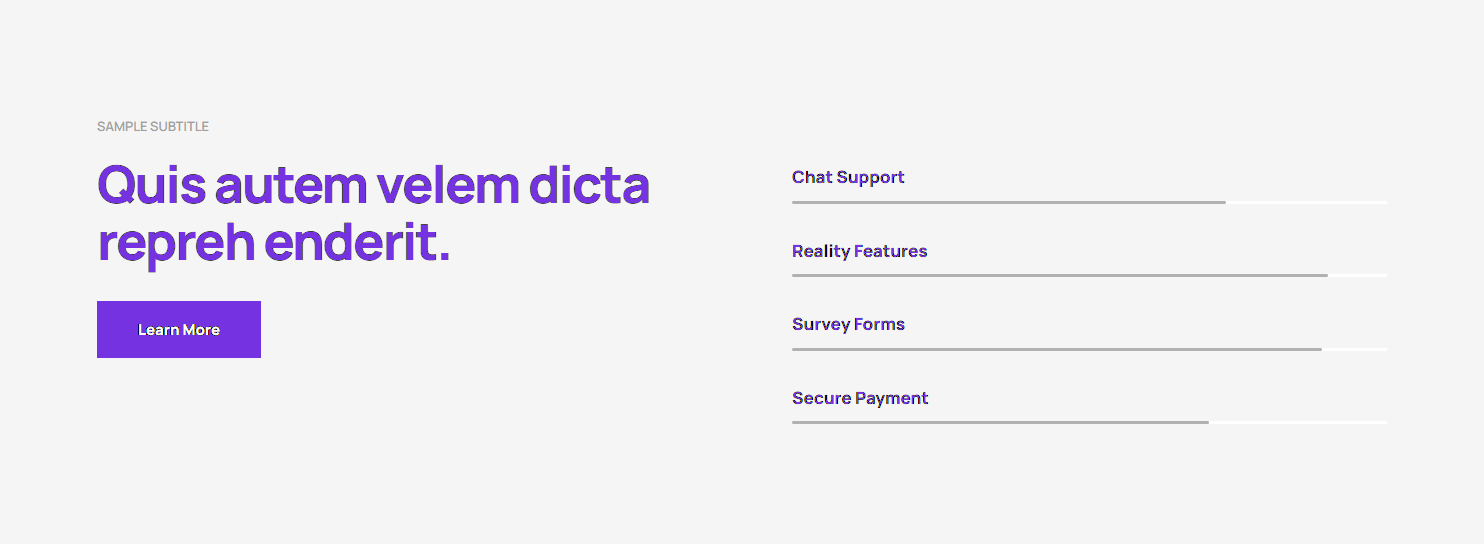Select the Secure Payment label
Image resolution: width=1484 pixels, height=544 pixels.
click(860, 398)
